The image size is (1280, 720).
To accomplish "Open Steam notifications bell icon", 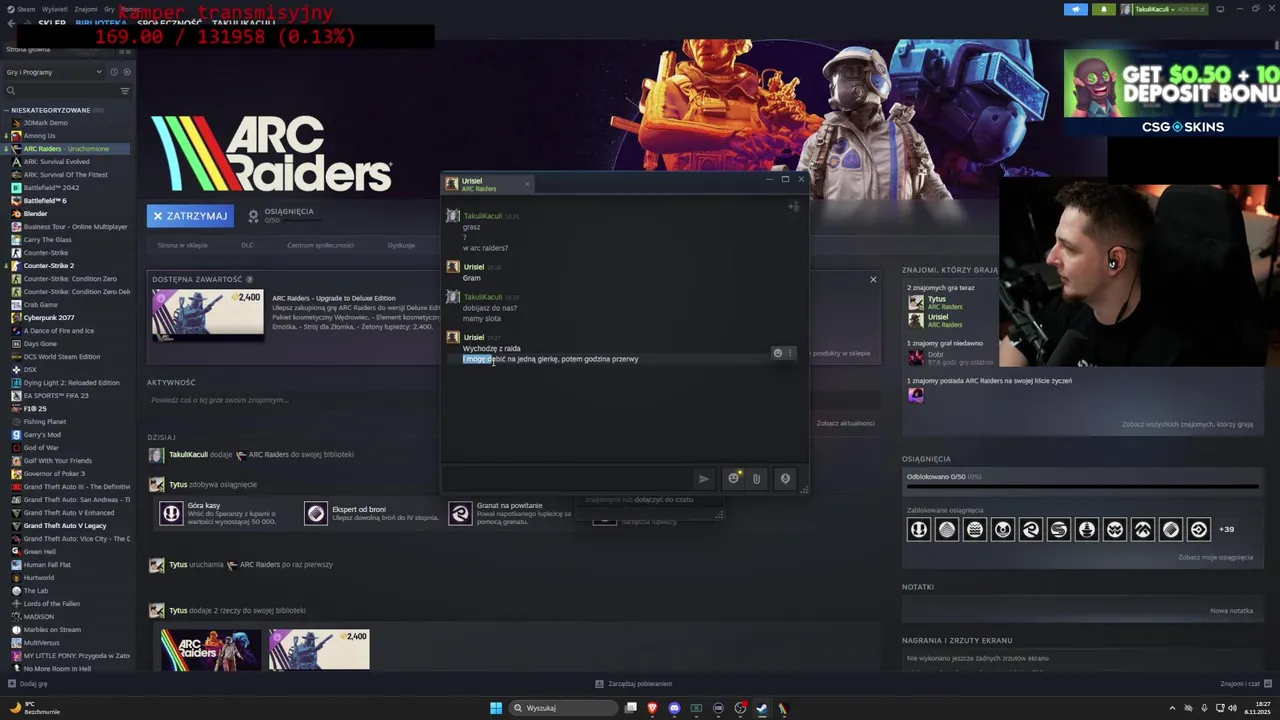I will [1104, 9].
